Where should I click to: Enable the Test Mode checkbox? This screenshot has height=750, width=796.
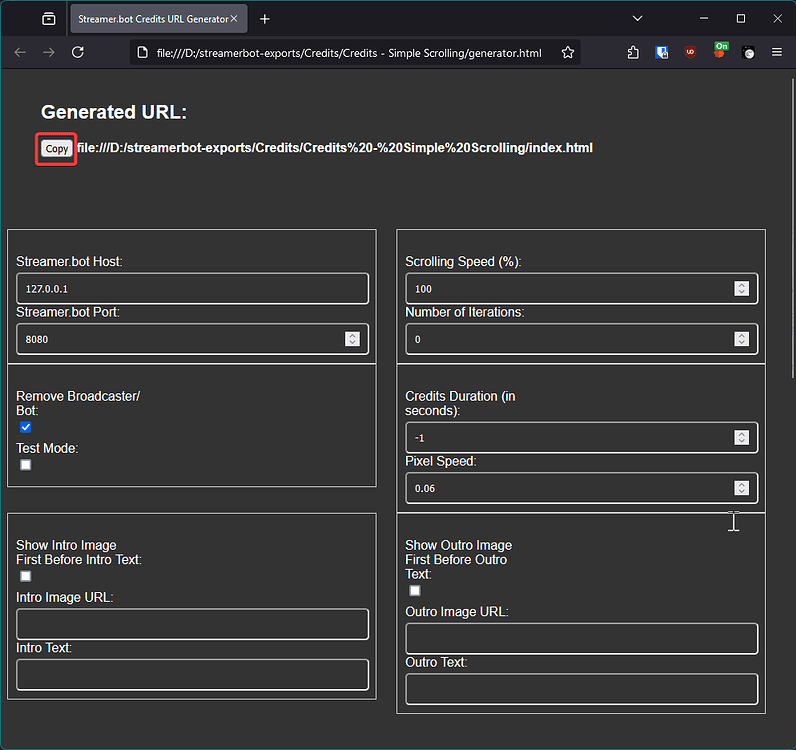[25, 465]
